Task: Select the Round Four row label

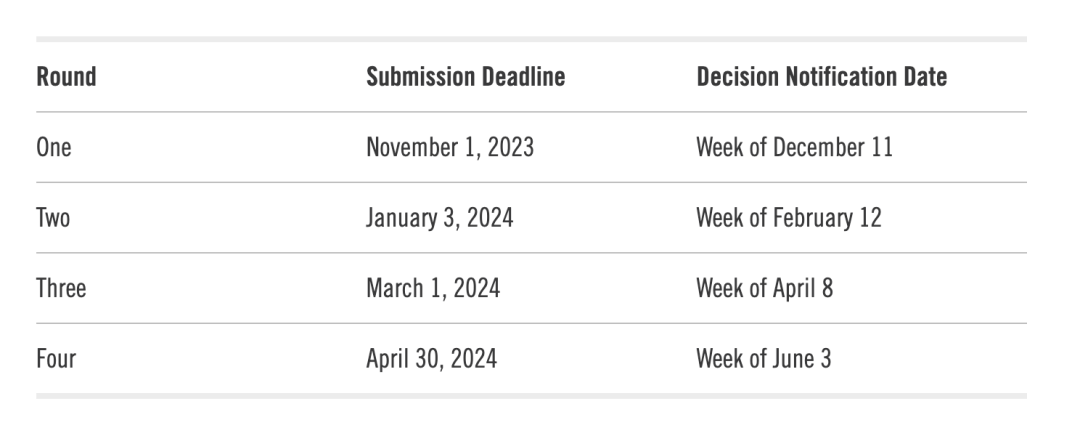Action: tap(56, 359)
